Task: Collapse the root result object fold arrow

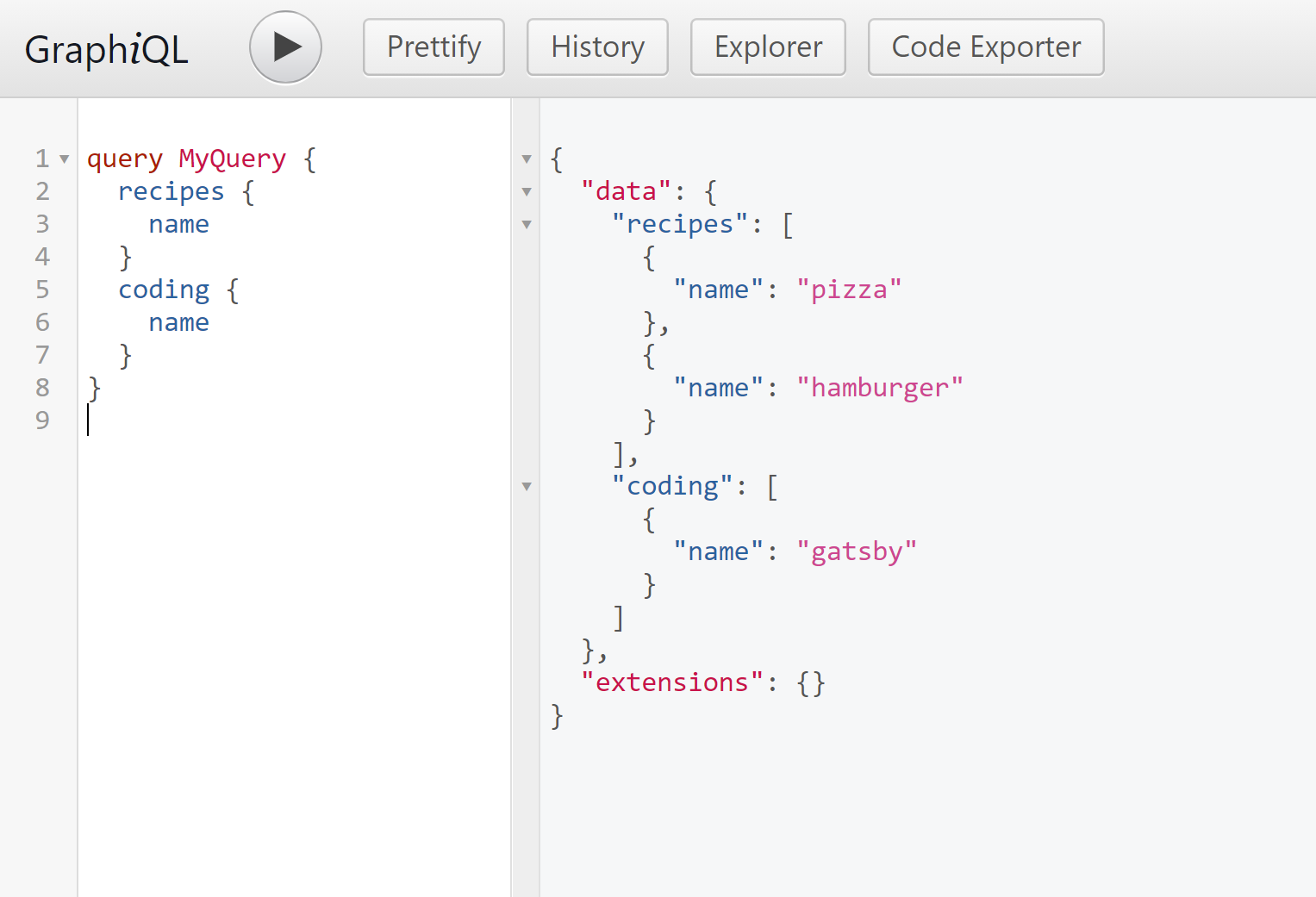Action: (x=527, y=159)
